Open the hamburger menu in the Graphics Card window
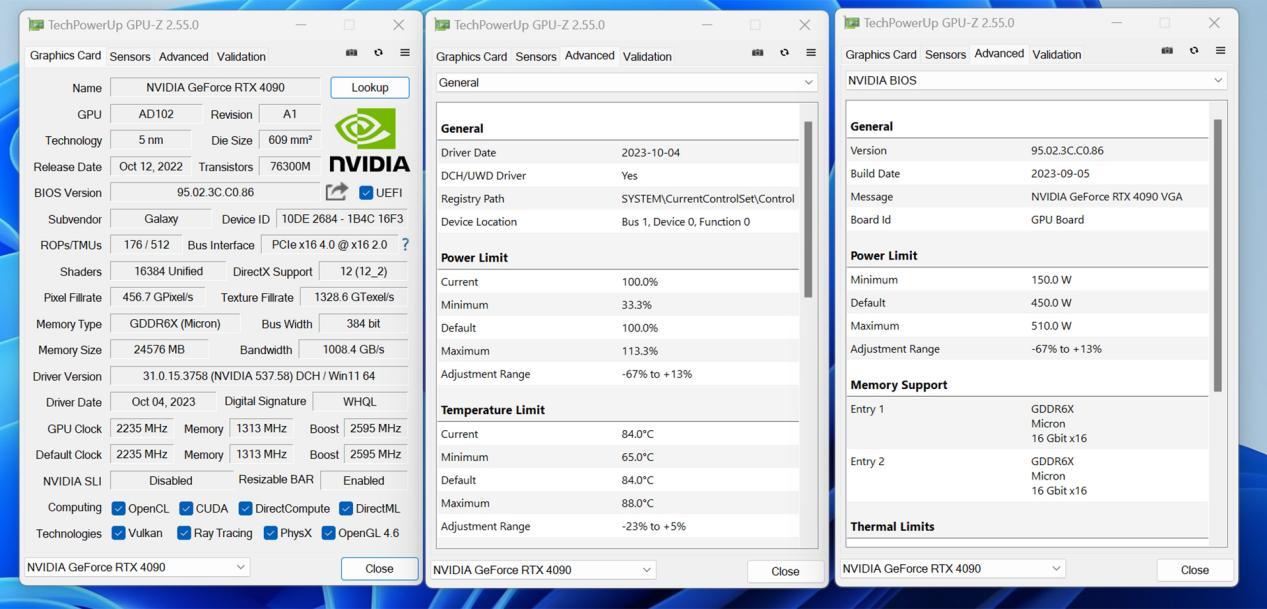 (x=405, y=53)
